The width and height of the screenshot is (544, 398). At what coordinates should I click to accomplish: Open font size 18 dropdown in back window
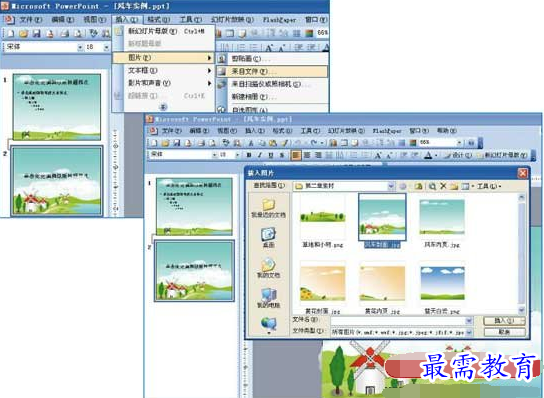pos(106,47)
